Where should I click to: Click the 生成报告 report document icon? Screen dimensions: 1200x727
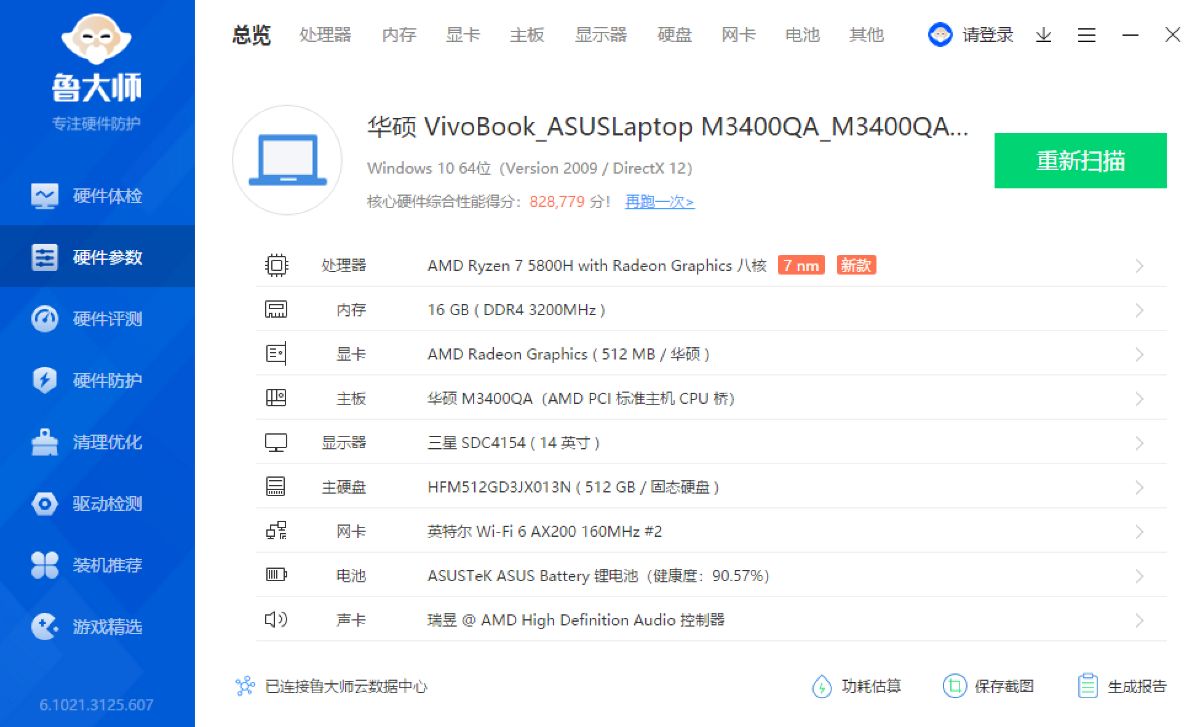pyautogui.click(x=1088, y=686)
